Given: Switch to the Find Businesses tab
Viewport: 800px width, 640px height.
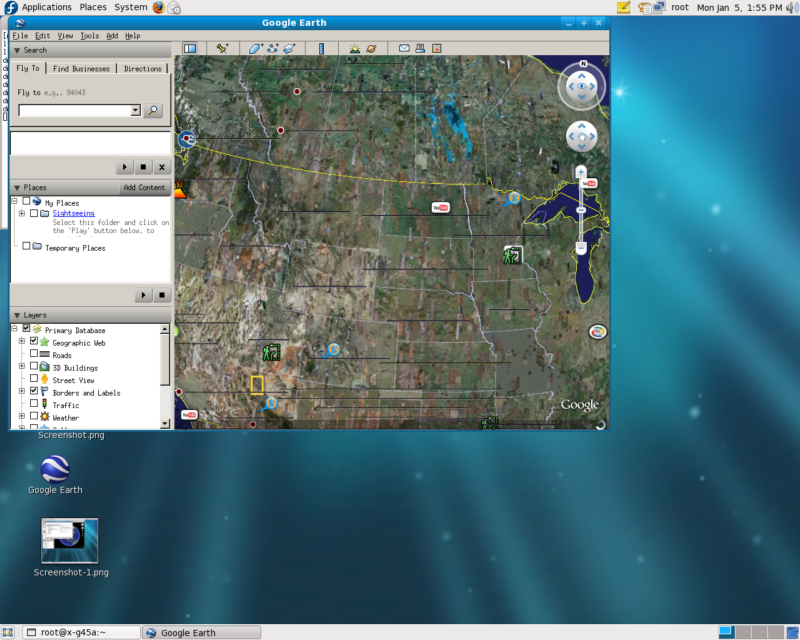Looking at the screenshot, I should coord(82,69).
